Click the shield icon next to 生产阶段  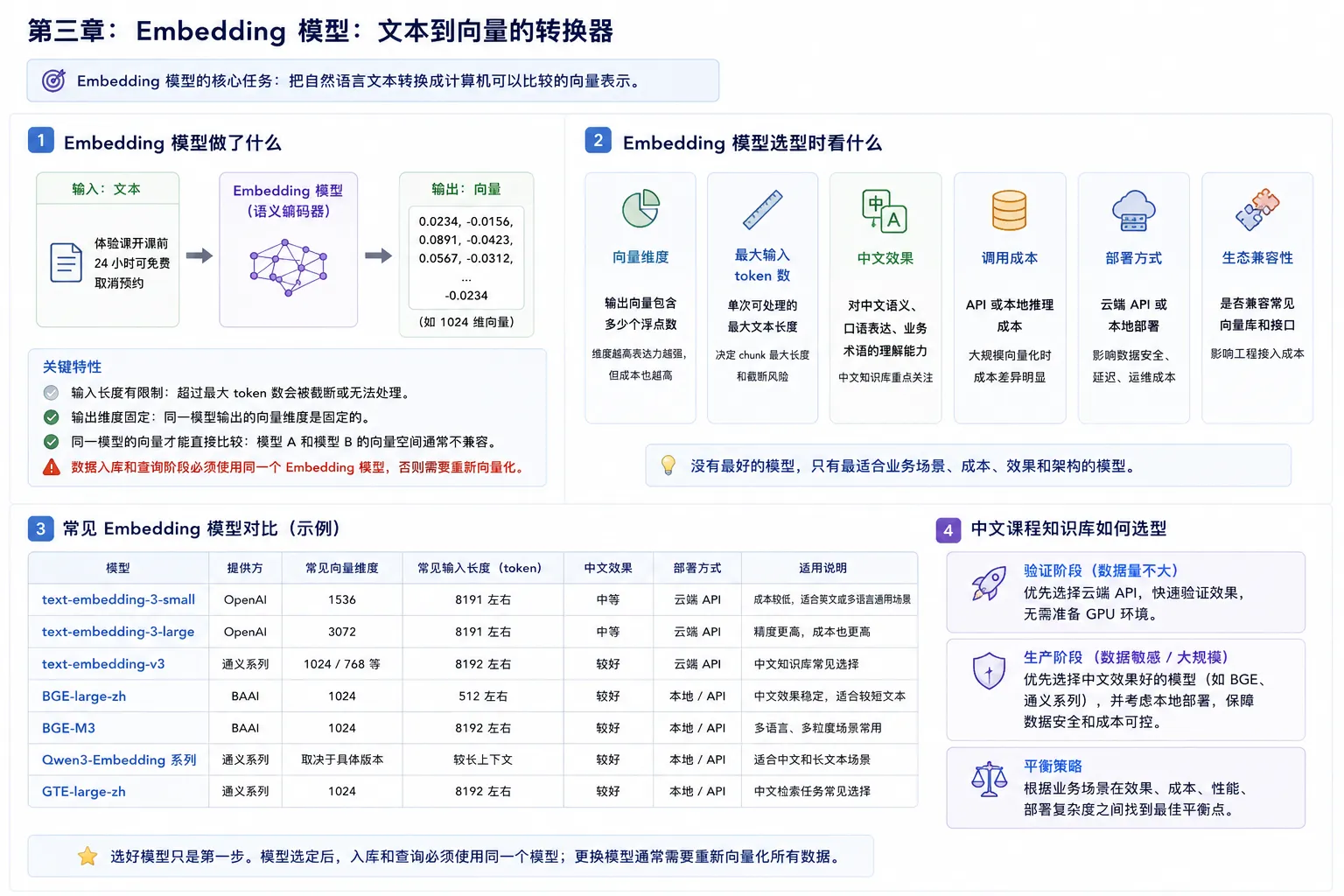click(989, 671)
